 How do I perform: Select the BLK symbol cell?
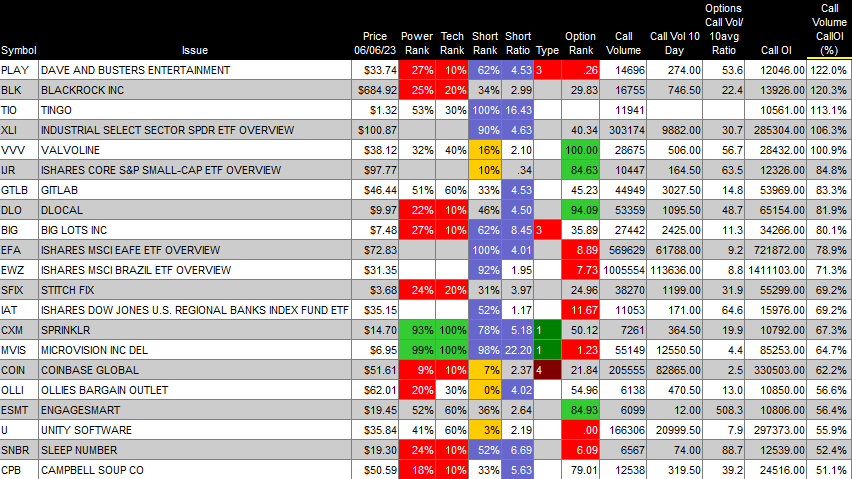[19, 90]
